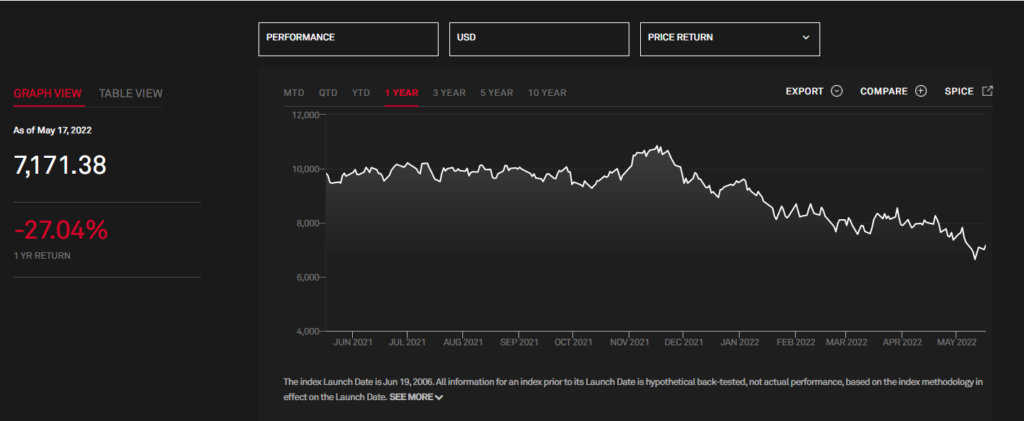Select the QTD time range
The image size is (1024, 421).
click(x=328, y=93)
